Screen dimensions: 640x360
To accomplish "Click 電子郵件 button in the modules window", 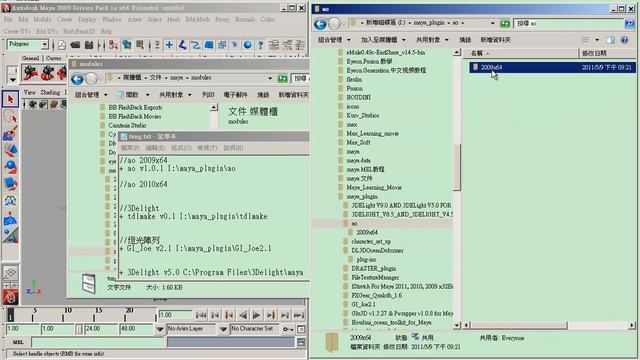I will click(235, 95).
